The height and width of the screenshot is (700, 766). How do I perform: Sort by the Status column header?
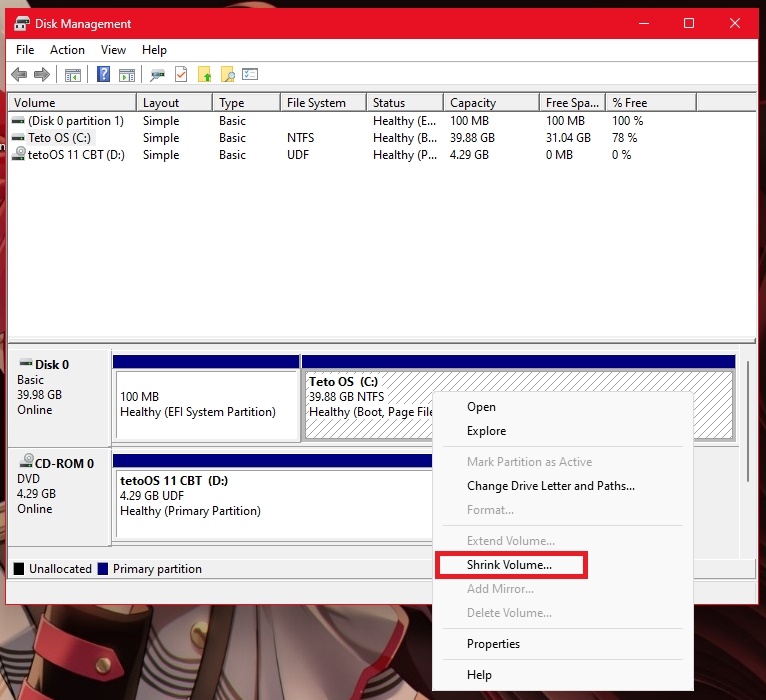405,103
